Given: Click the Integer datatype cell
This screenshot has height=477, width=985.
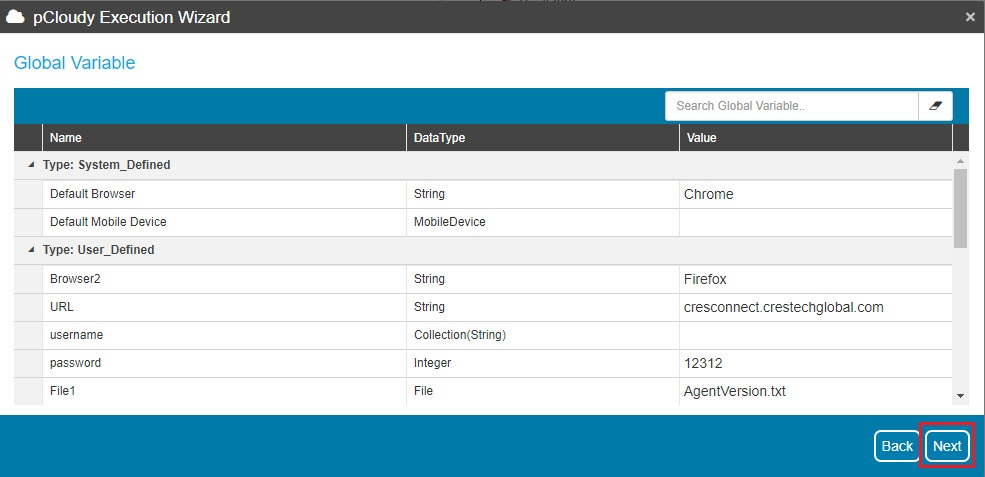Looking at the screenshot, I should [x=543, y=363].
